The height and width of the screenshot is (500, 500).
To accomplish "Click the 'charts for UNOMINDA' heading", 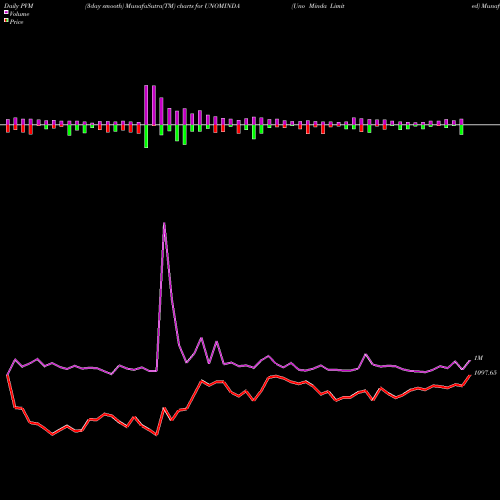I will coord(208,6).
